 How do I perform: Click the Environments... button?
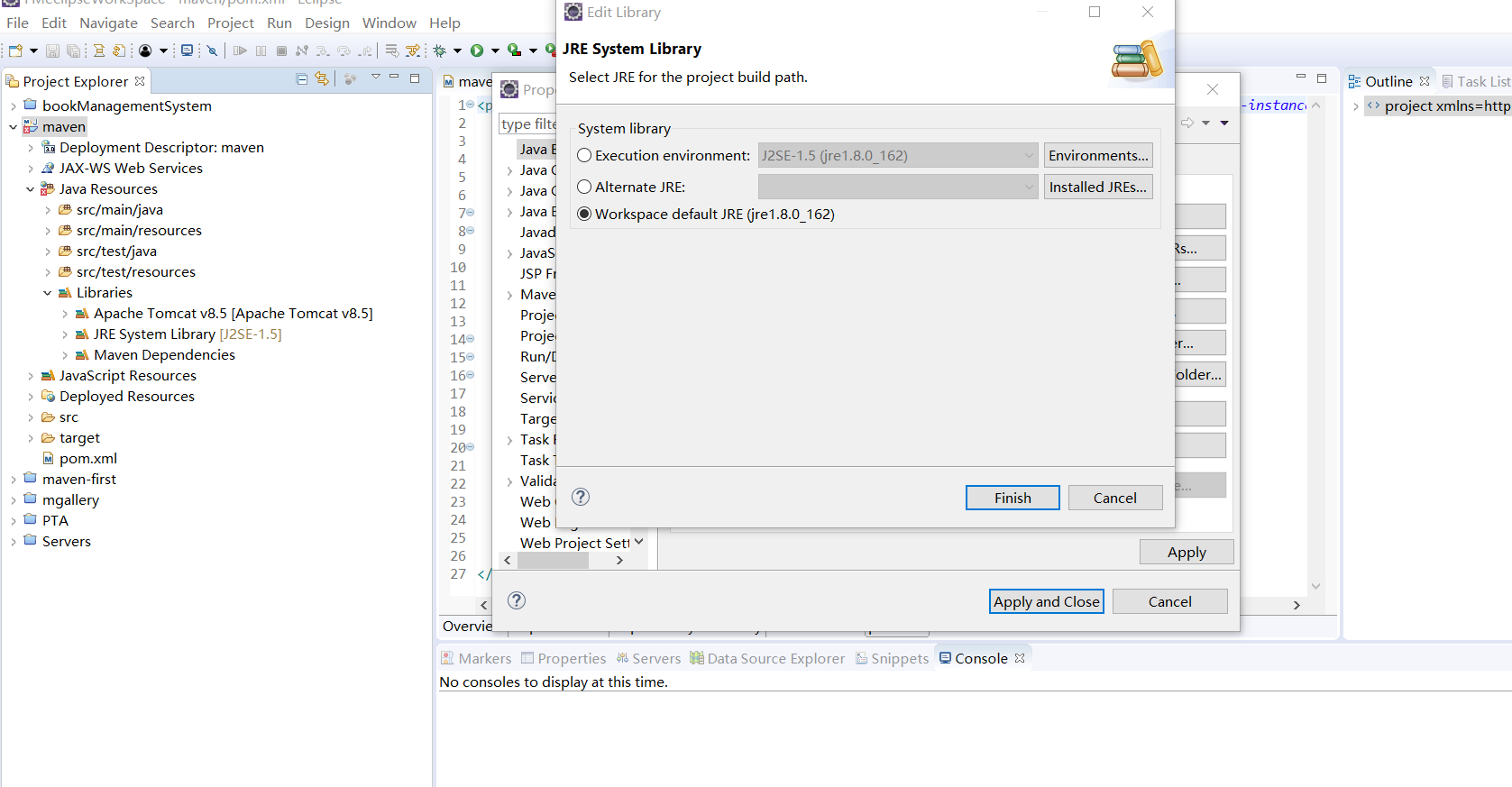pyautogui.click(x=1098, y=155)
